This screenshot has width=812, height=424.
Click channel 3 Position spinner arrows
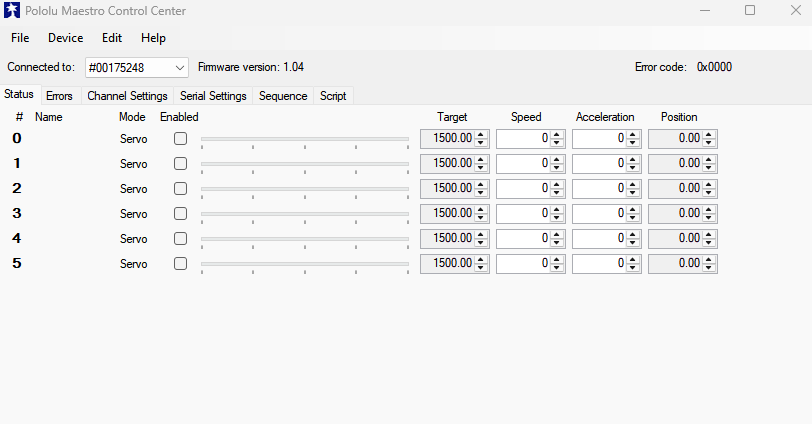pos(709,213)
